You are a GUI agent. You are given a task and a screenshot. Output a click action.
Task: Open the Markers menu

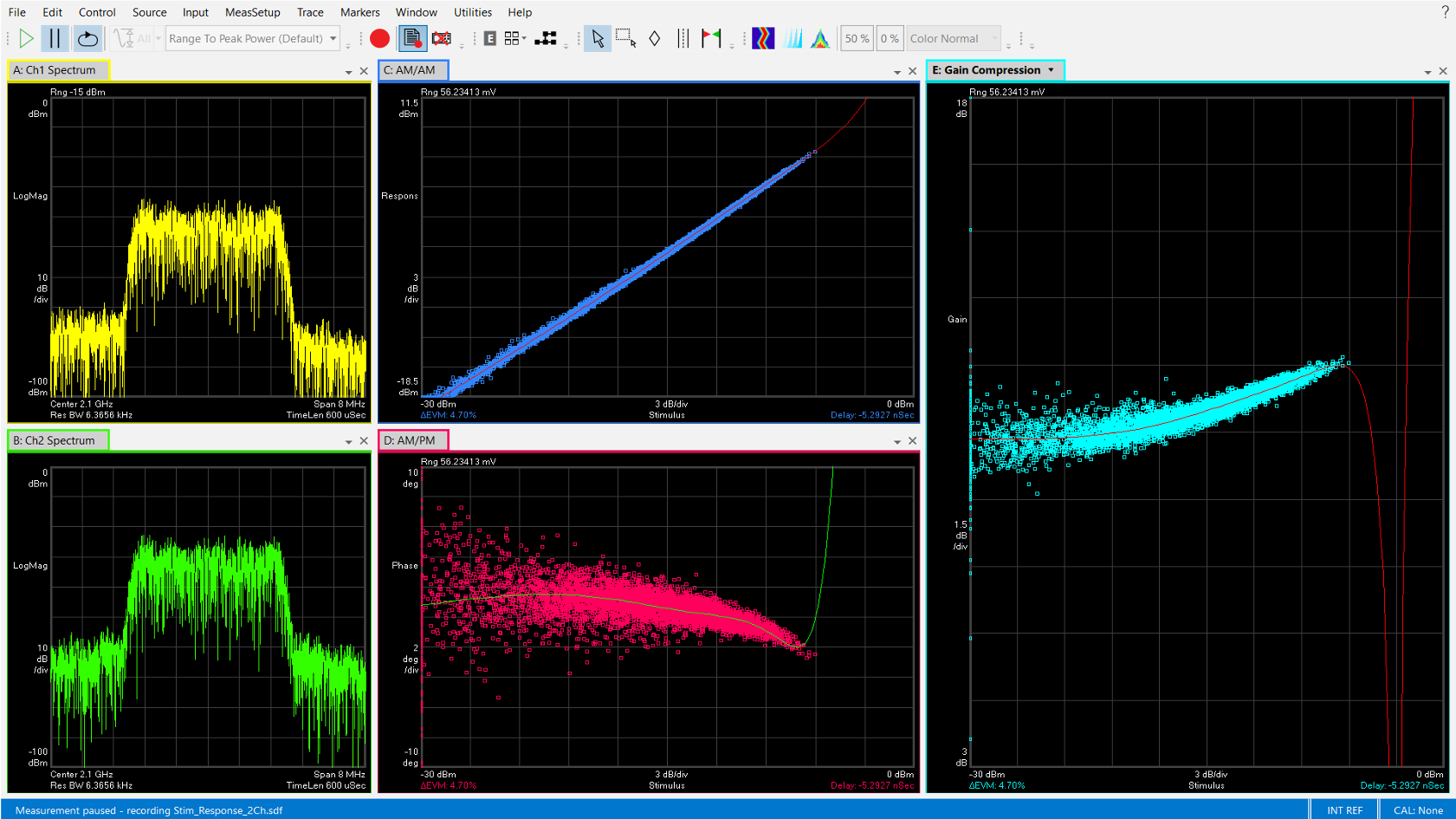point(359,12)
